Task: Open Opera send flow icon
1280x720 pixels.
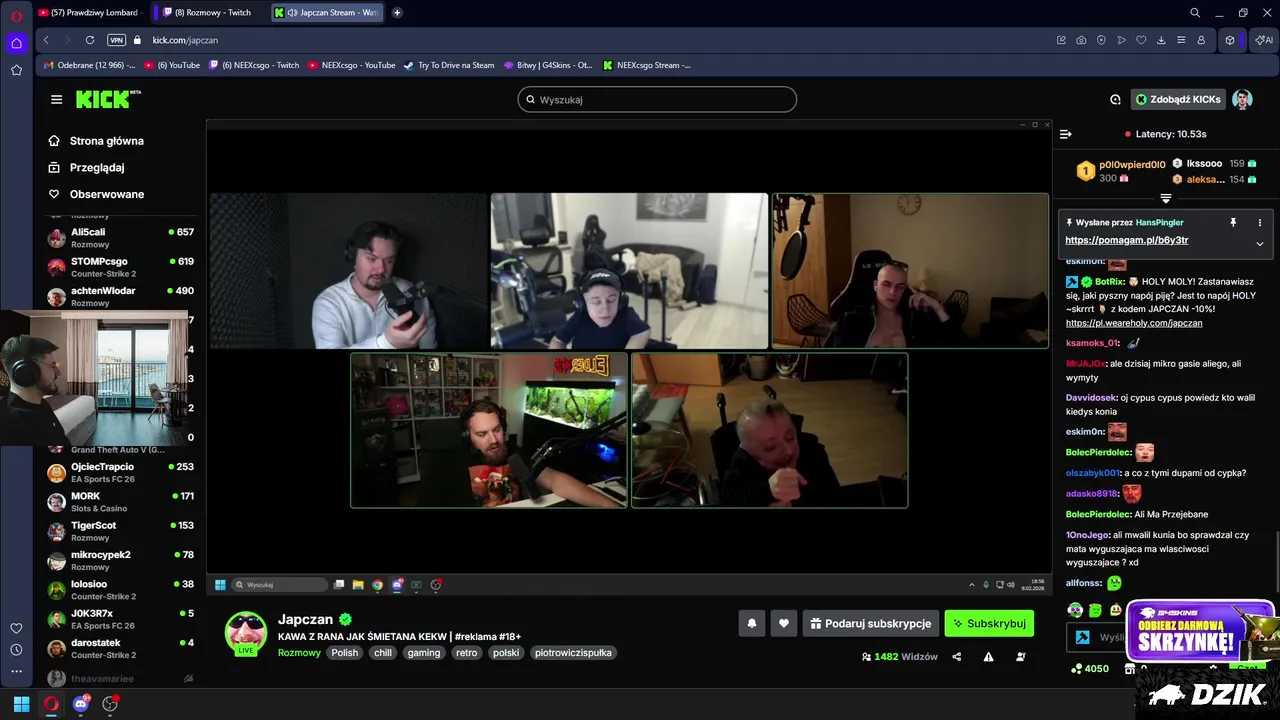Action: pyautogui.click(x=1121, y=40)
